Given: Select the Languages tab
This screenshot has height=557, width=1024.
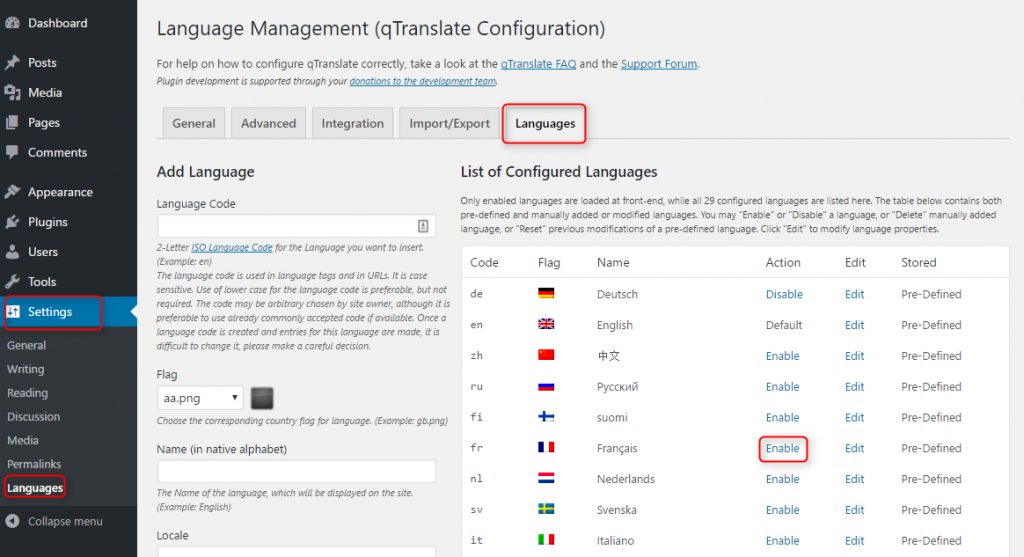Looking at the screenshot, I should (x=545, y=123).
